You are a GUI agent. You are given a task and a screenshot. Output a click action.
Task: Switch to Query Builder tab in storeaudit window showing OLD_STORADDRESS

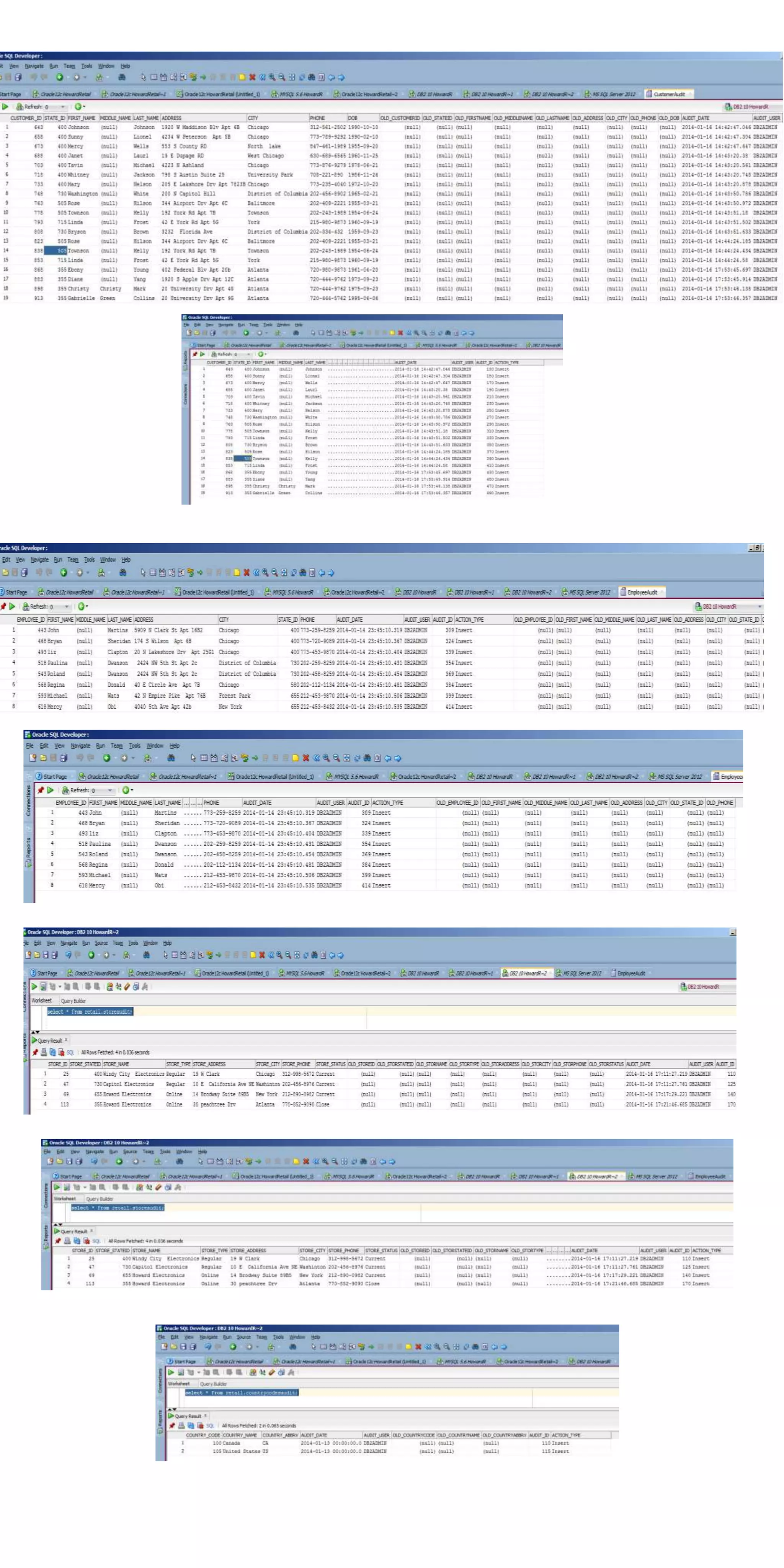click(x=73, y=1001)
